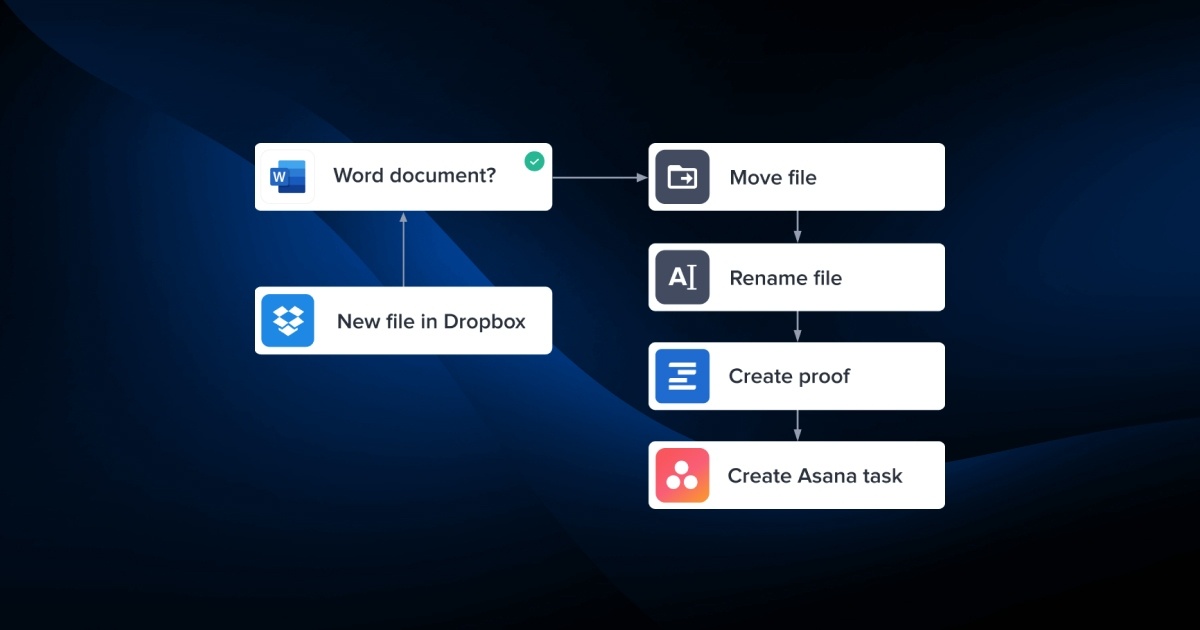1200x630 pixels.
Task: Select arrow from Create proof to Asana task
Action: click(x=797, y=425)
